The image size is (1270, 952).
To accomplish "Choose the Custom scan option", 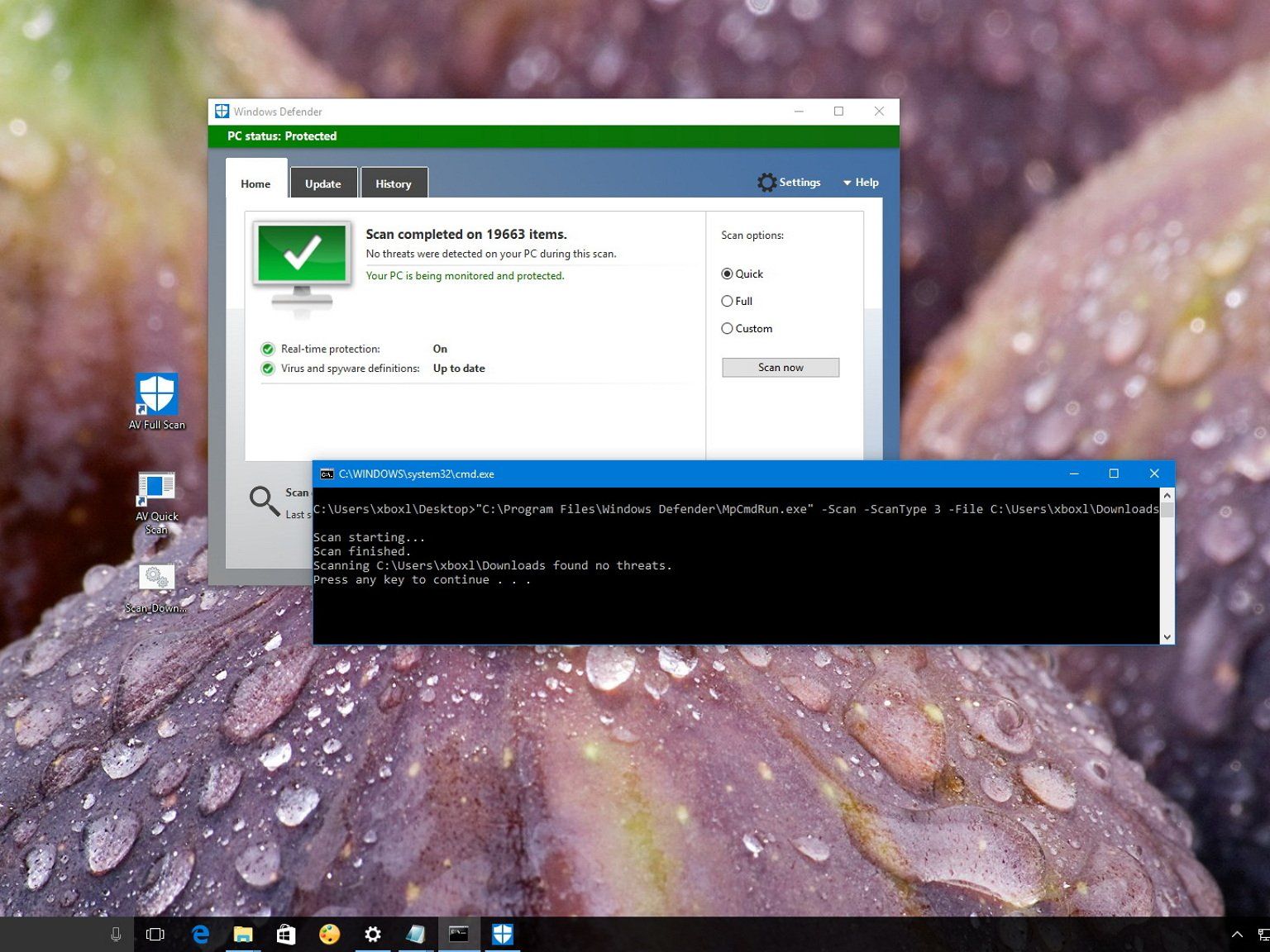I will pos(728,329).
